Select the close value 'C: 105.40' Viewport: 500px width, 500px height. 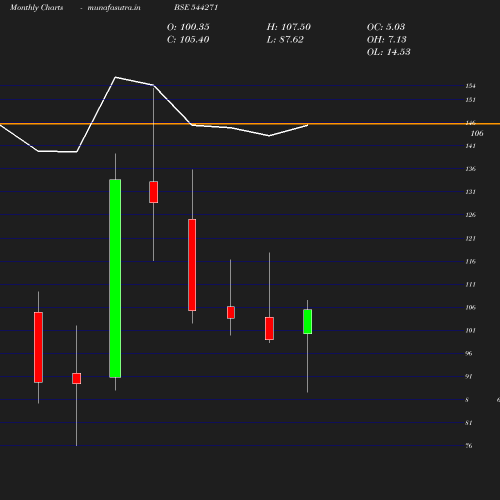pyautogui.click(x=188, y=39)
